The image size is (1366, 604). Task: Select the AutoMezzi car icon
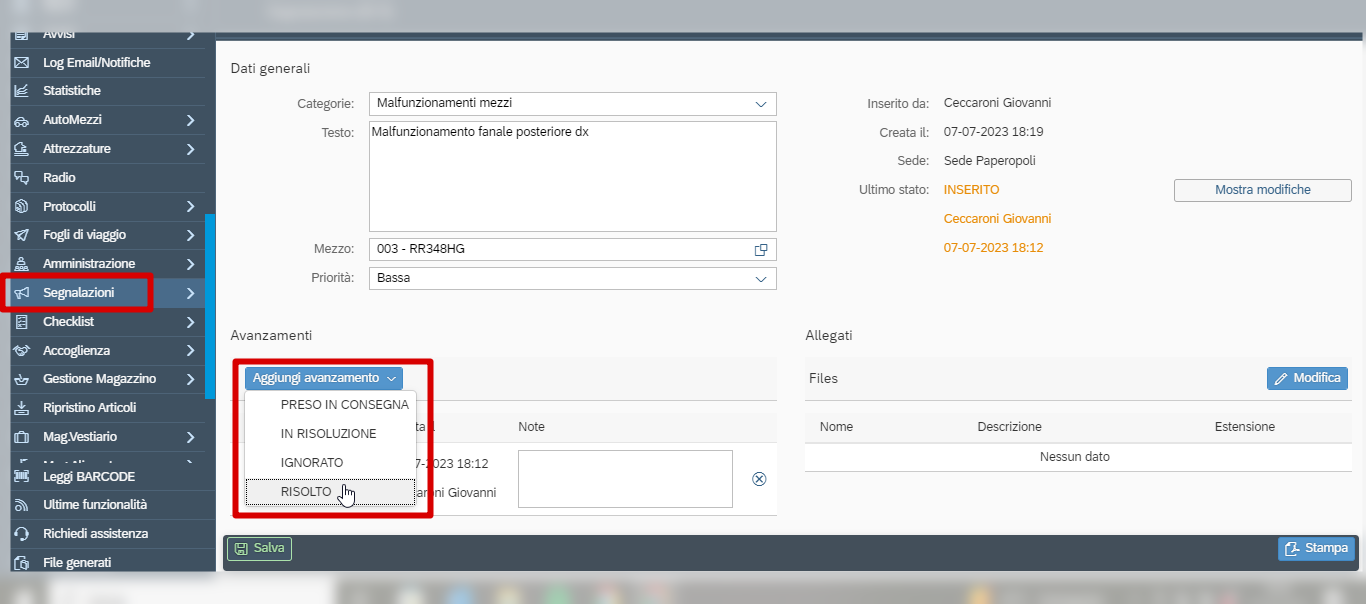[x=21, y=120]
